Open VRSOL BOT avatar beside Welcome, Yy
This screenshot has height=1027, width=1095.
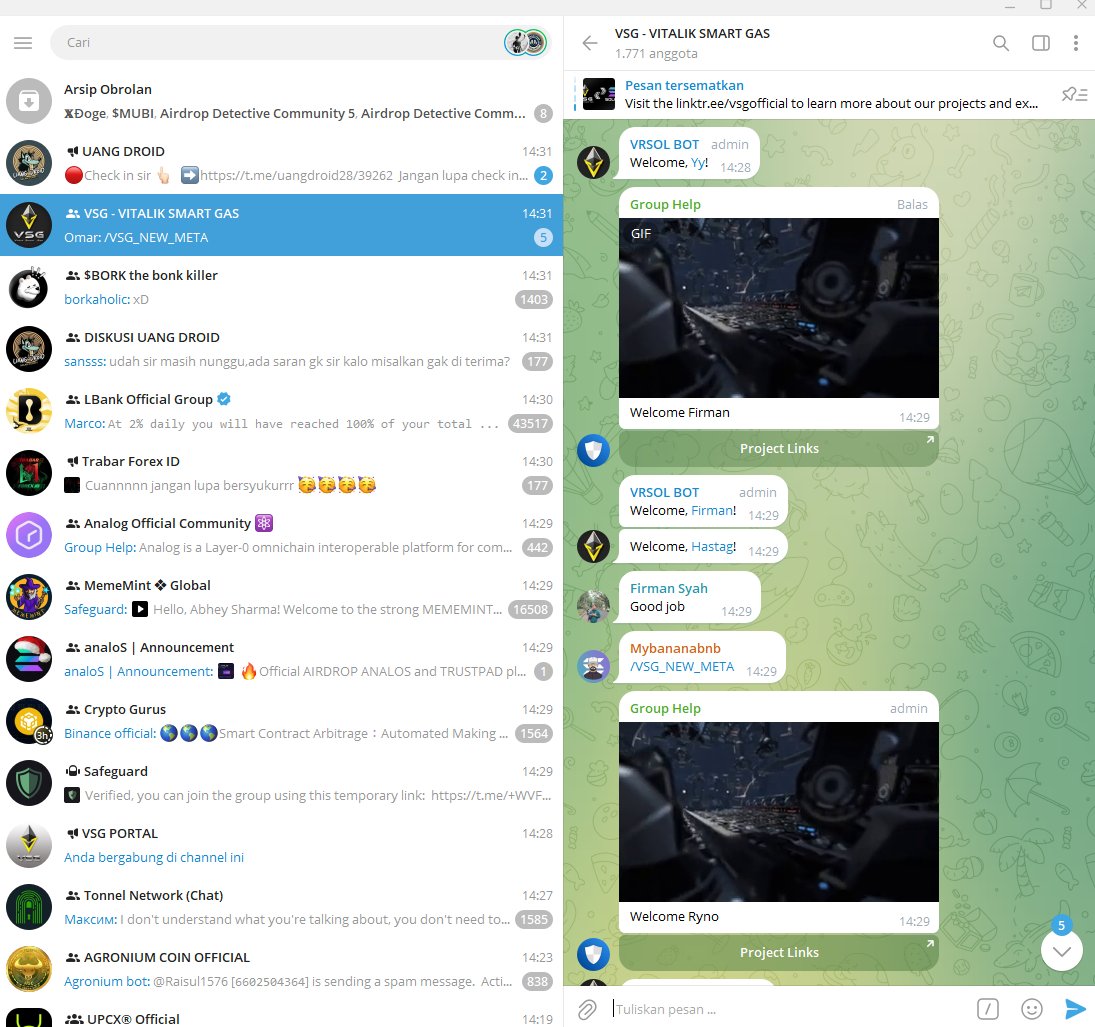[594, 163]
